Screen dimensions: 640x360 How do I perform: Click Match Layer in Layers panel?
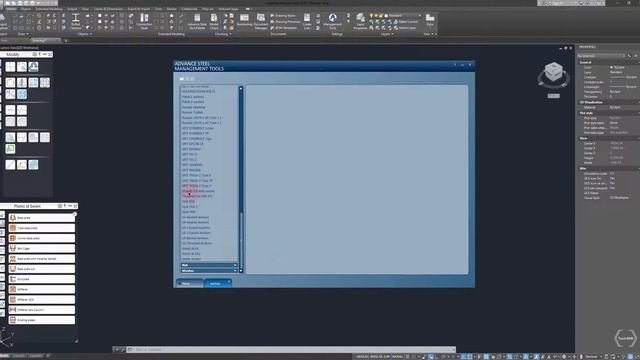tap(405, 28)
